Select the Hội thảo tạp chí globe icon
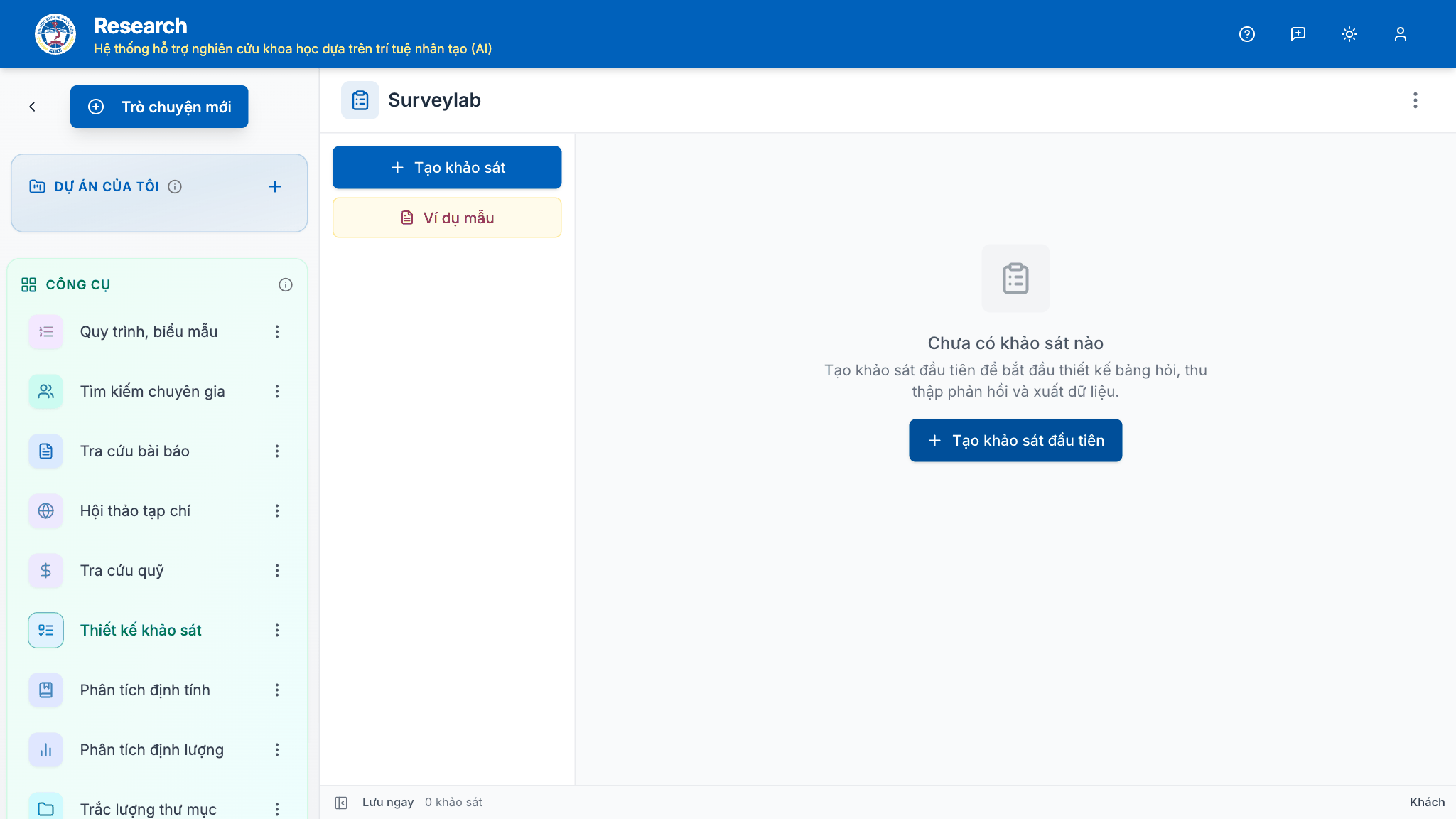1456x819 pixels. pyautogui.click(x=46, y=511)
